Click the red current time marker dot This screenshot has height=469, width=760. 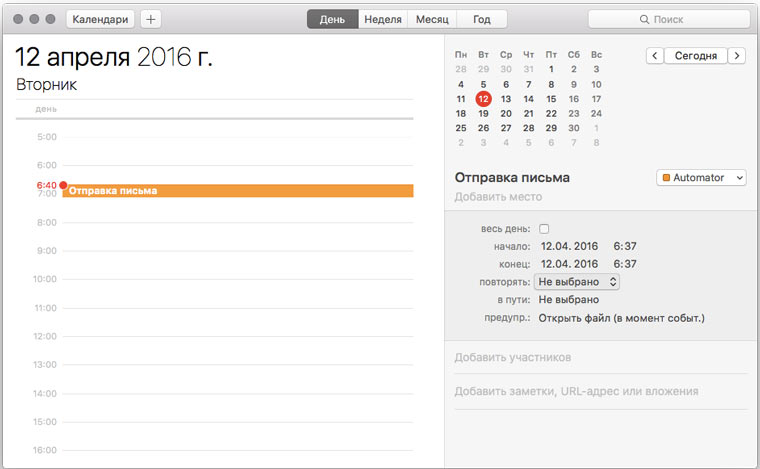pos(63,185)
